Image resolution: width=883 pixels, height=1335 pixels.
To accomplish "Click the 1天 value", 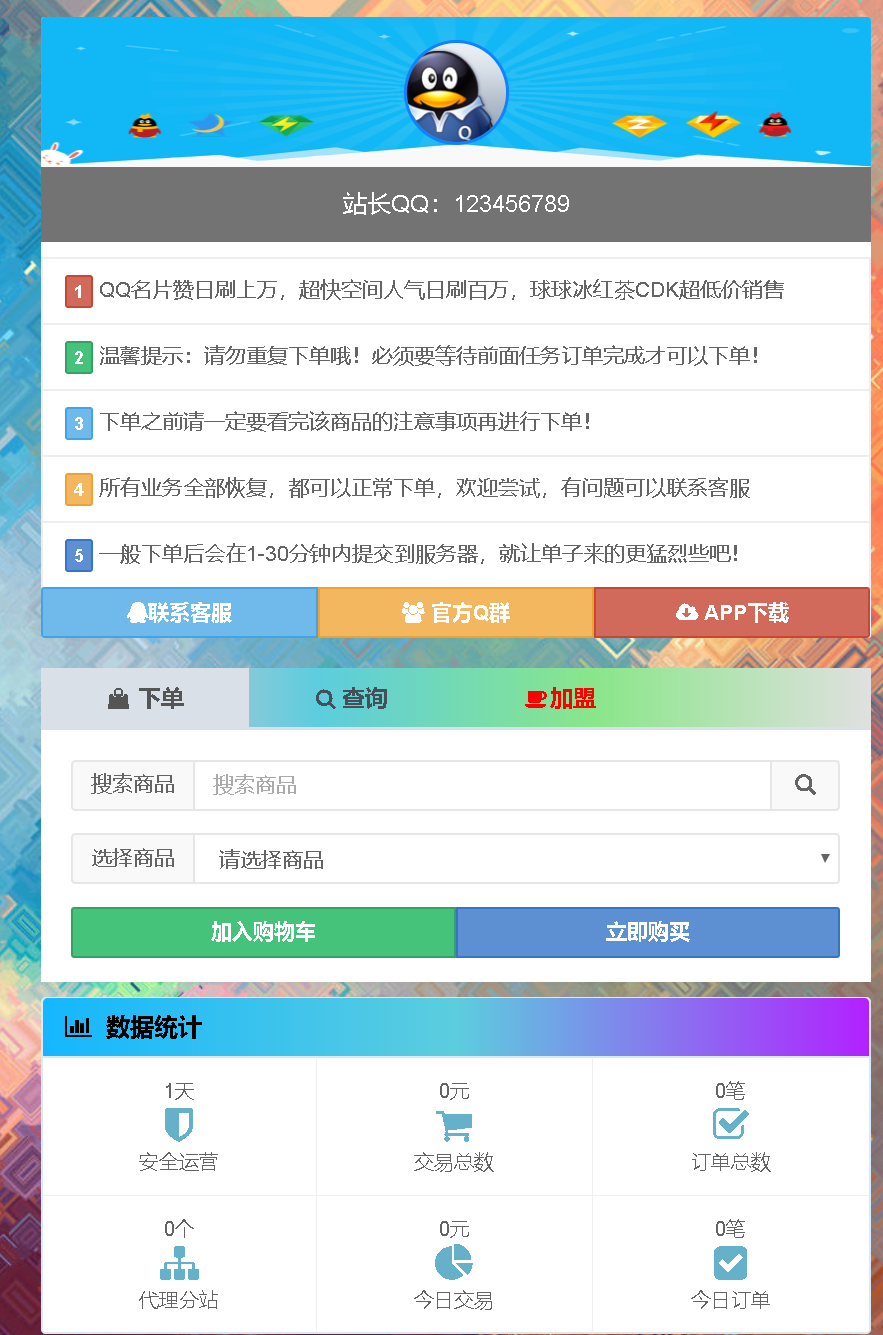I will [179, 1091].
